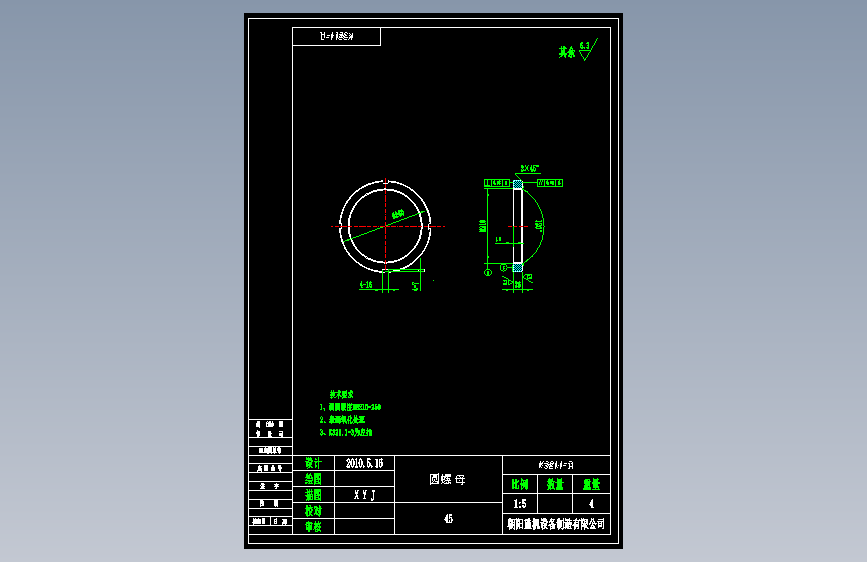Click the initials 'X Y J'

(365, 495)
